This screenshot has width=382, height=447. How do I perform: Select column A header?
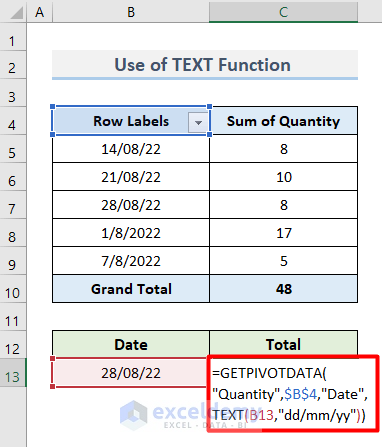(40, 12)
